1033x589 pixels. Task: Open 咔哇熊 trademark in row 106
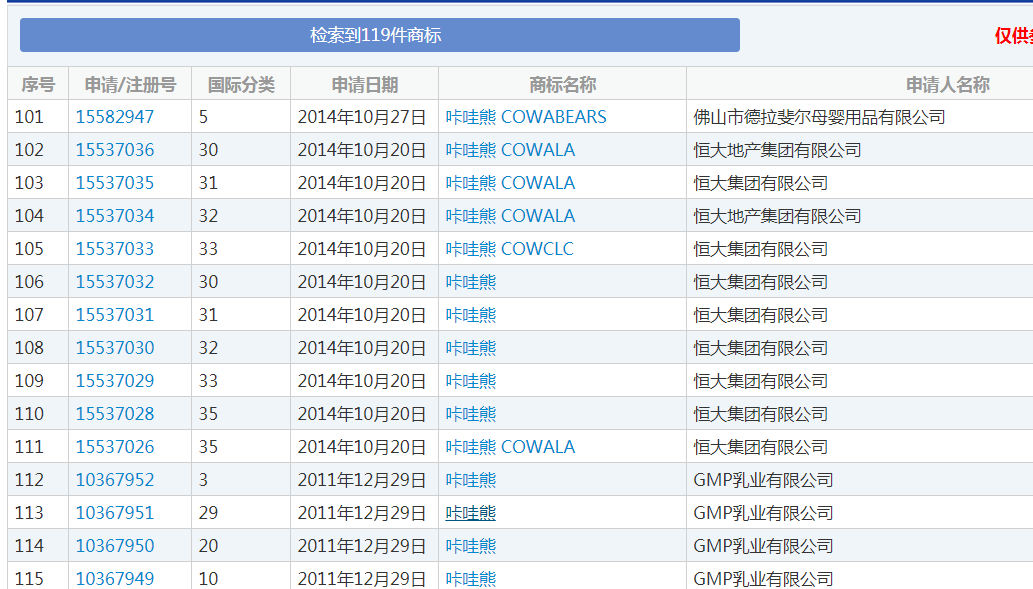point(470,281)
